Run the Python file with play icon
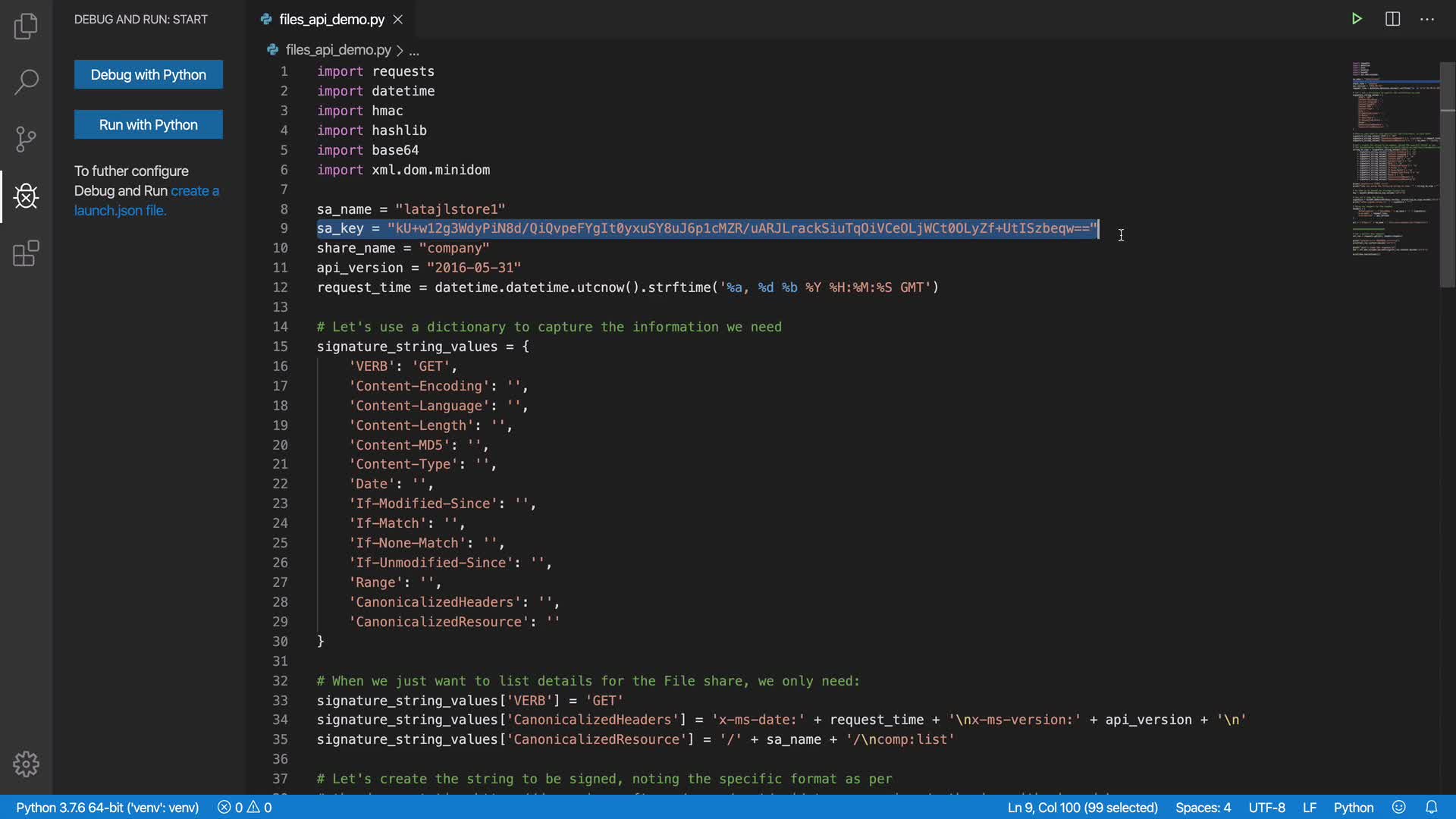The image size is (1456, 819). click(x=1357, y=19)
